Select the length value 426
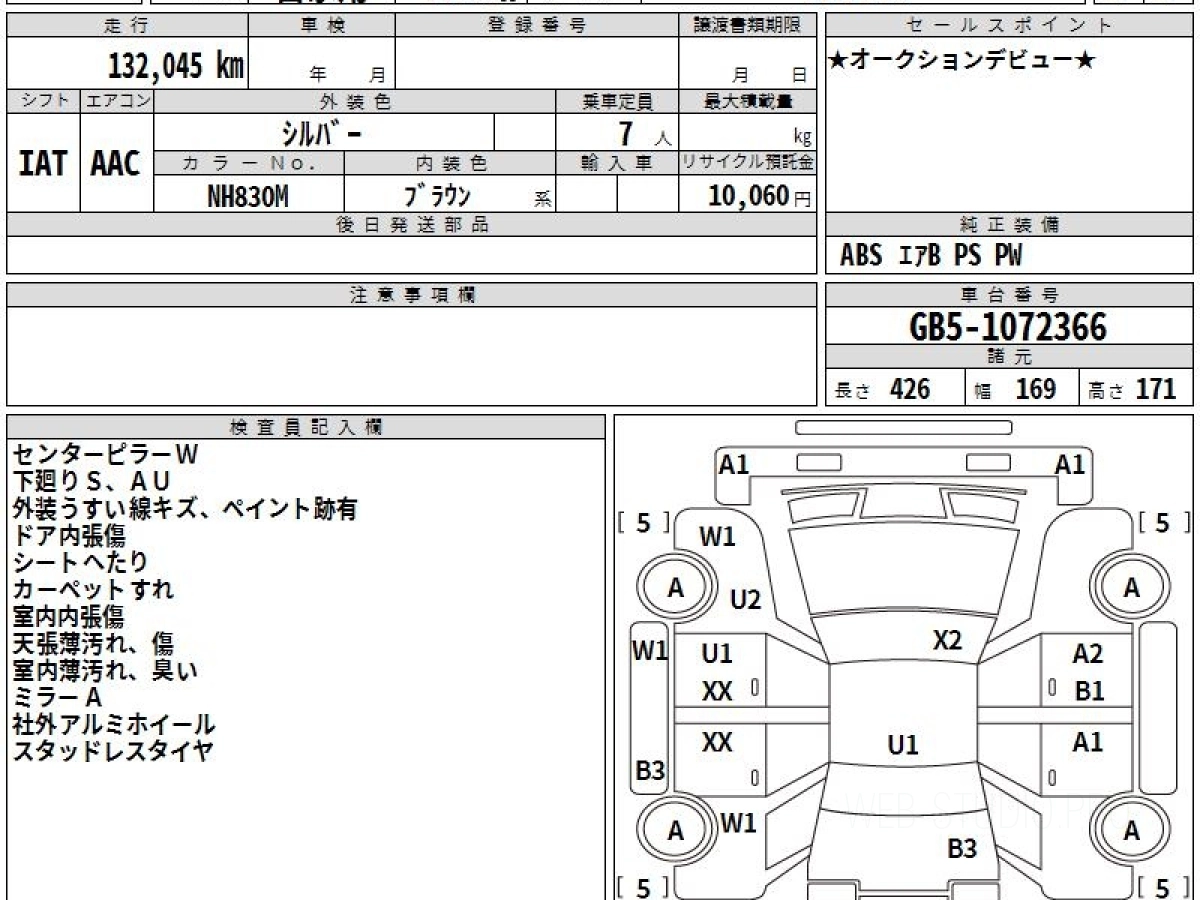The height and width of the screenshot is (900, 1200). click(x=910, y=389)
